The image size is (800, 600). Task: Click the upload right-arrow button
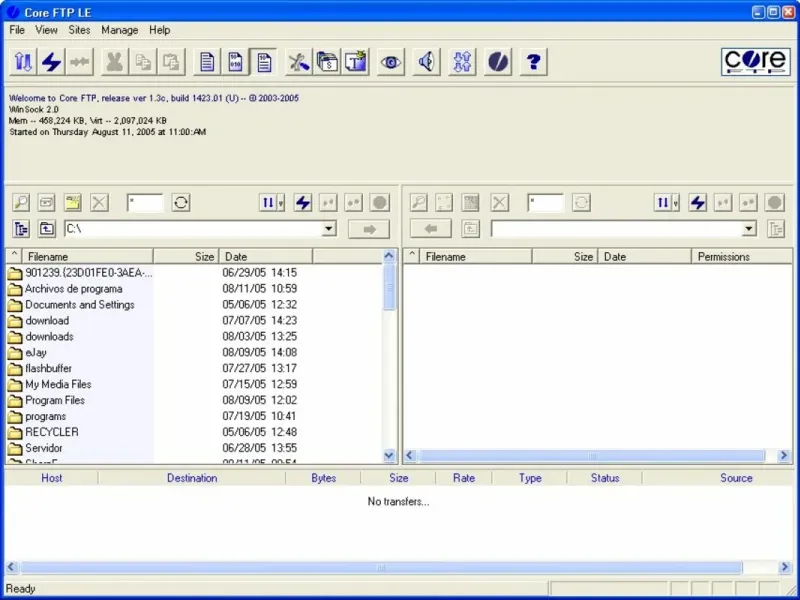pos(369,229)
